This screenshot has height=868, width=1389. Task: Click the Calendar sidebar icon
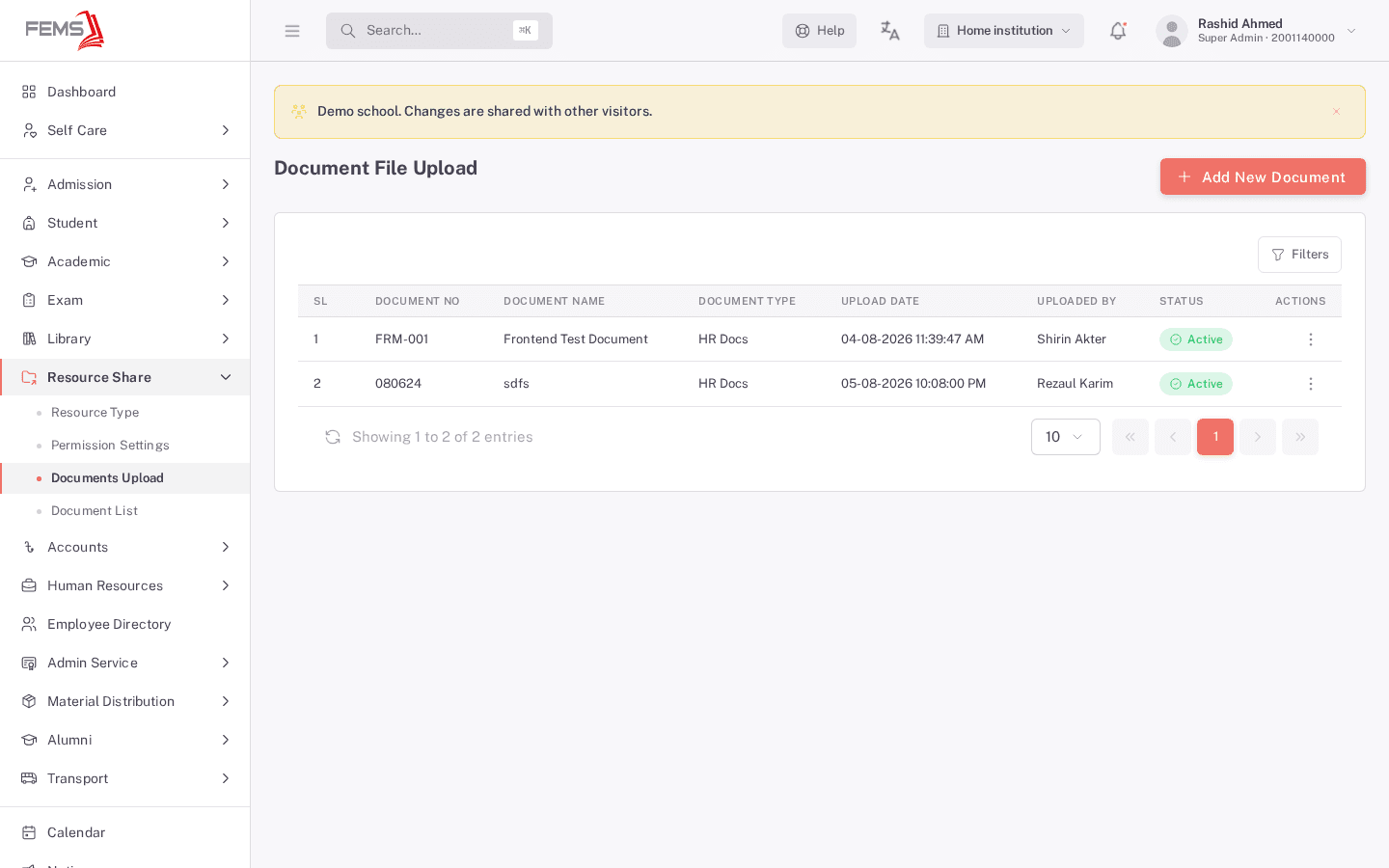(x=29, y=832)
